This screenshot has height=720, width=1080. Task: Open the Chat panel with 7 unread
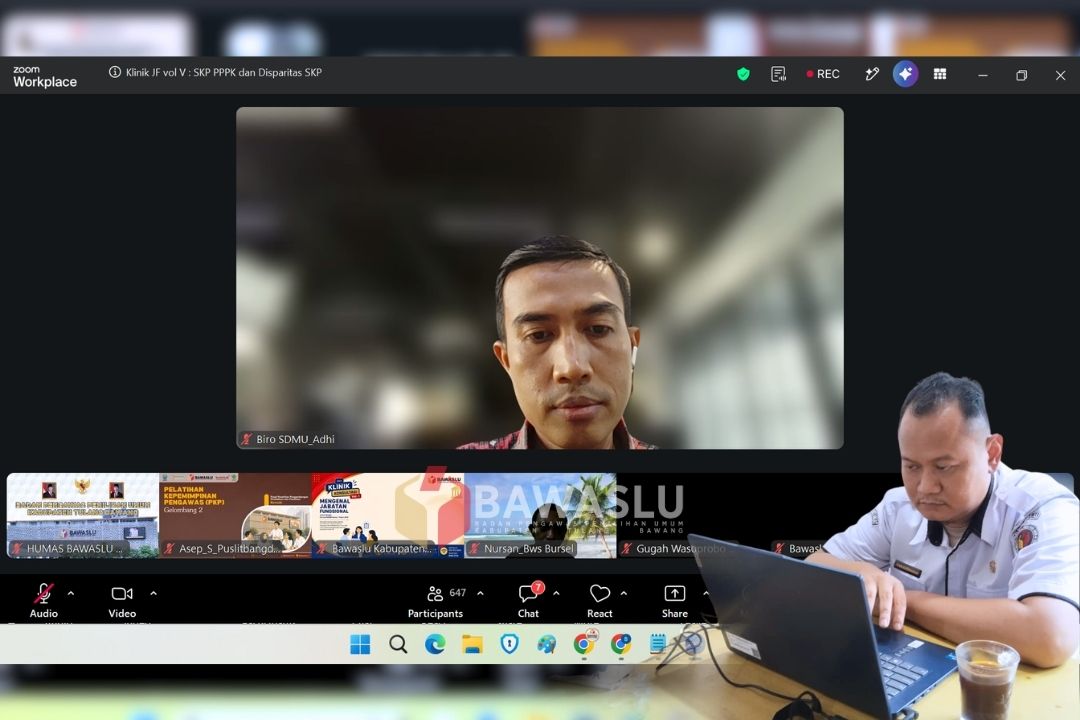529,600
